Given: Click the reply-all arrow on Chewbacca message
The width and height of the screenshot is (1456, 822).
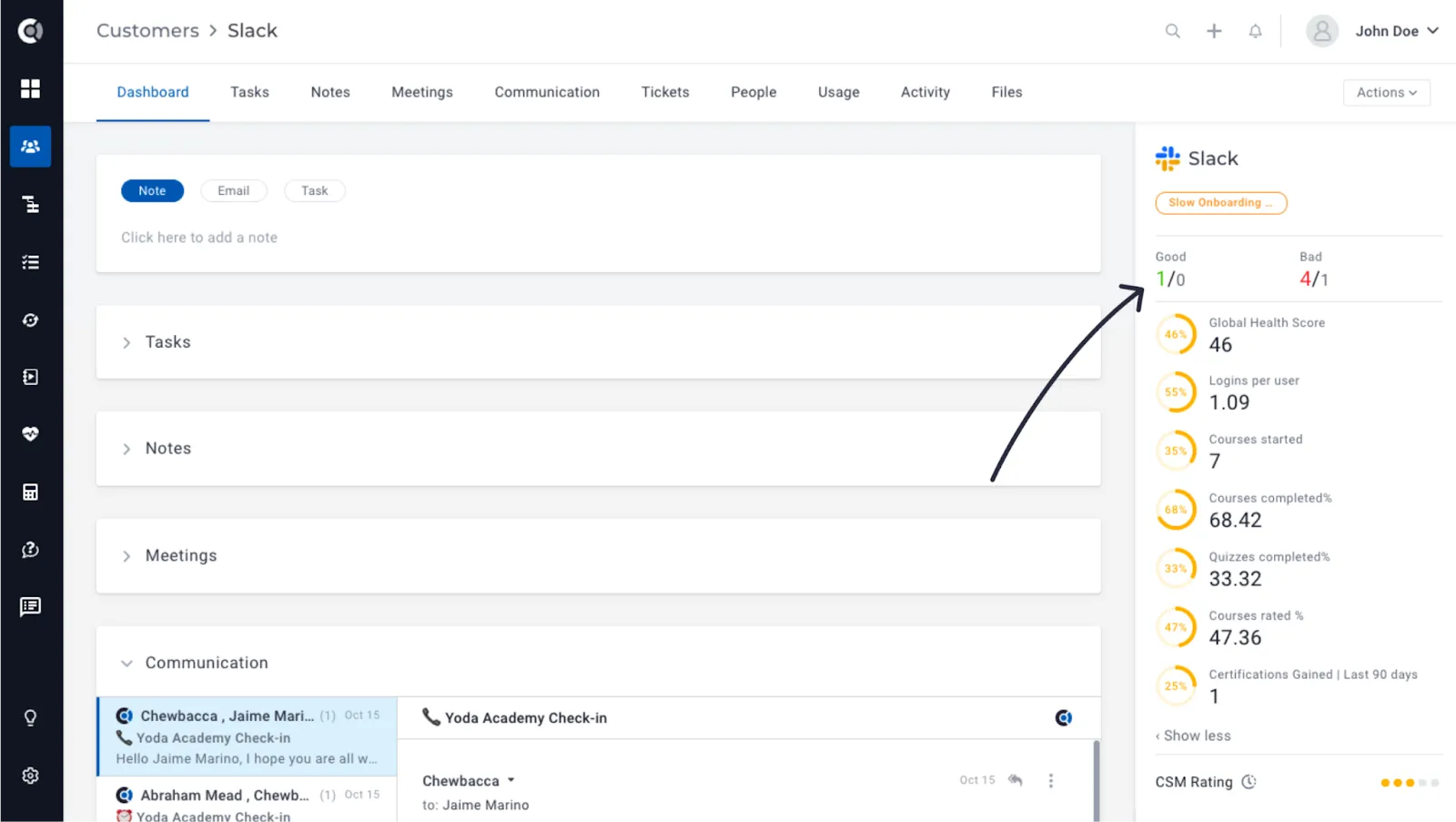Looking at the screenshot, I should click(1016, 780).
